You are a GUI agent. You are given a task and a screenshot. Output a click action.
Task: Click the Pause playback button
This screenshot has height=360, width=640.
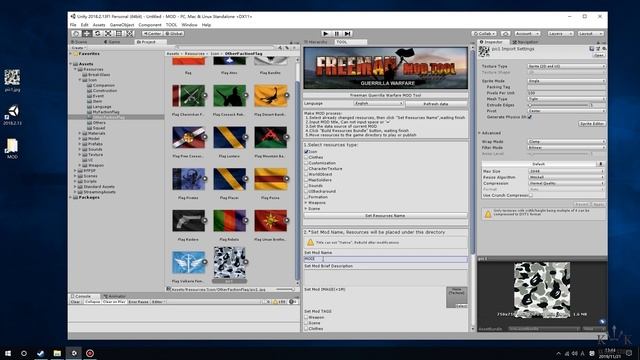coord(337,33)
